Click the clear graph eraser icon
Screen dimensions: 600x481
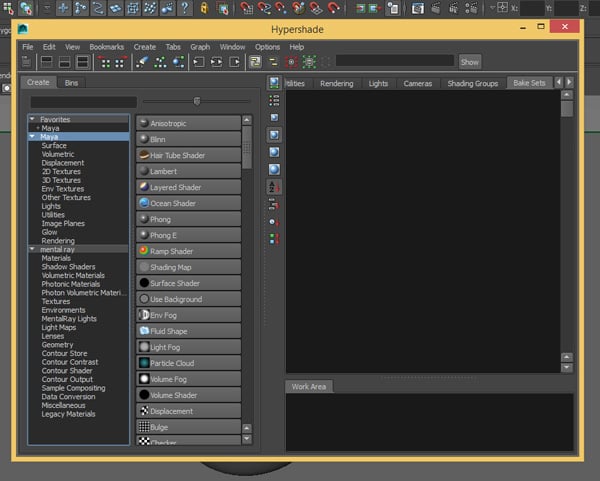tap(142, 62)
